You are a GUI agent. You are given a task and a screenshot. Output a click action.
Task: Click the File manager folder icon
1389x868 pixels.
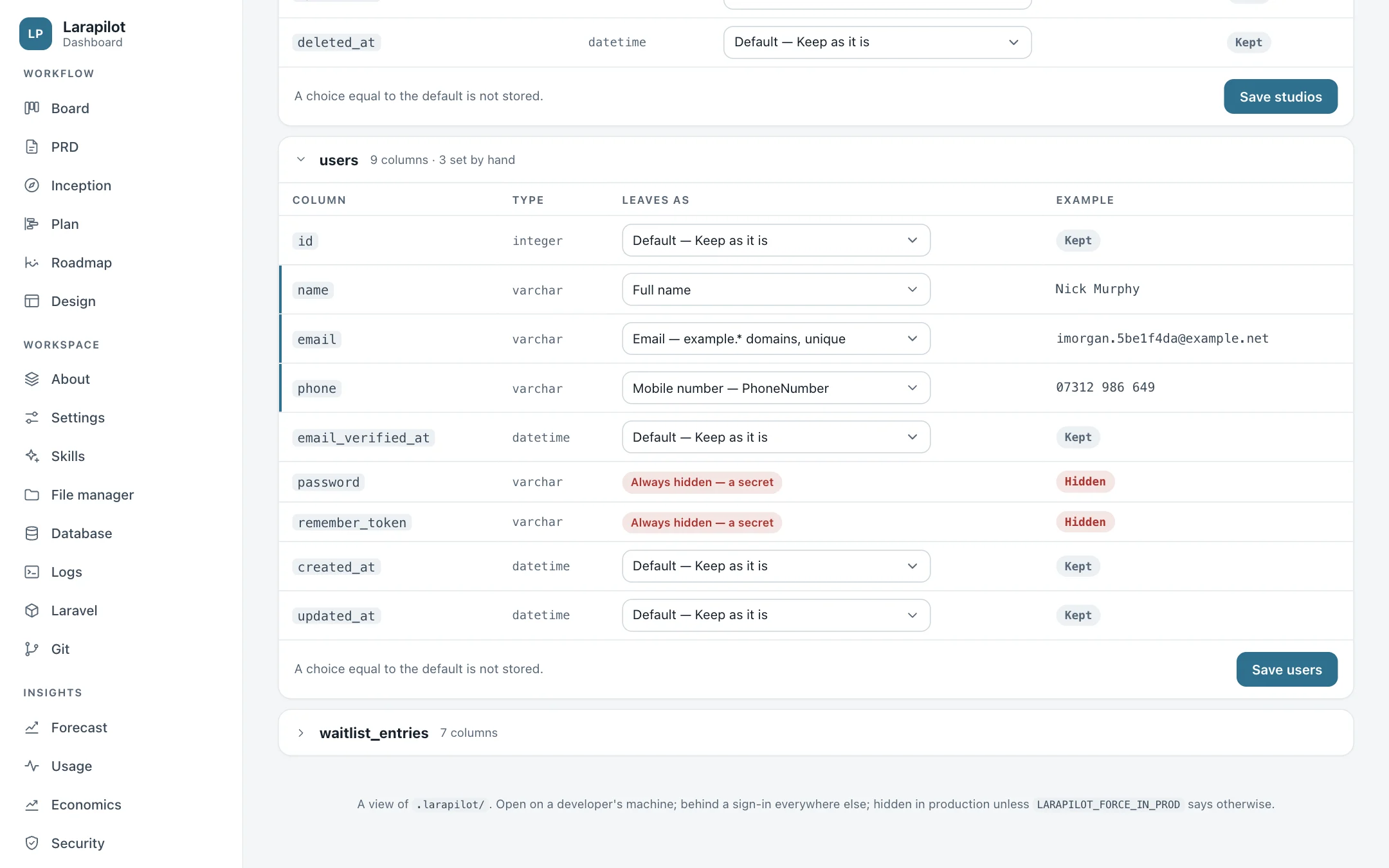[x=32, y=494]
